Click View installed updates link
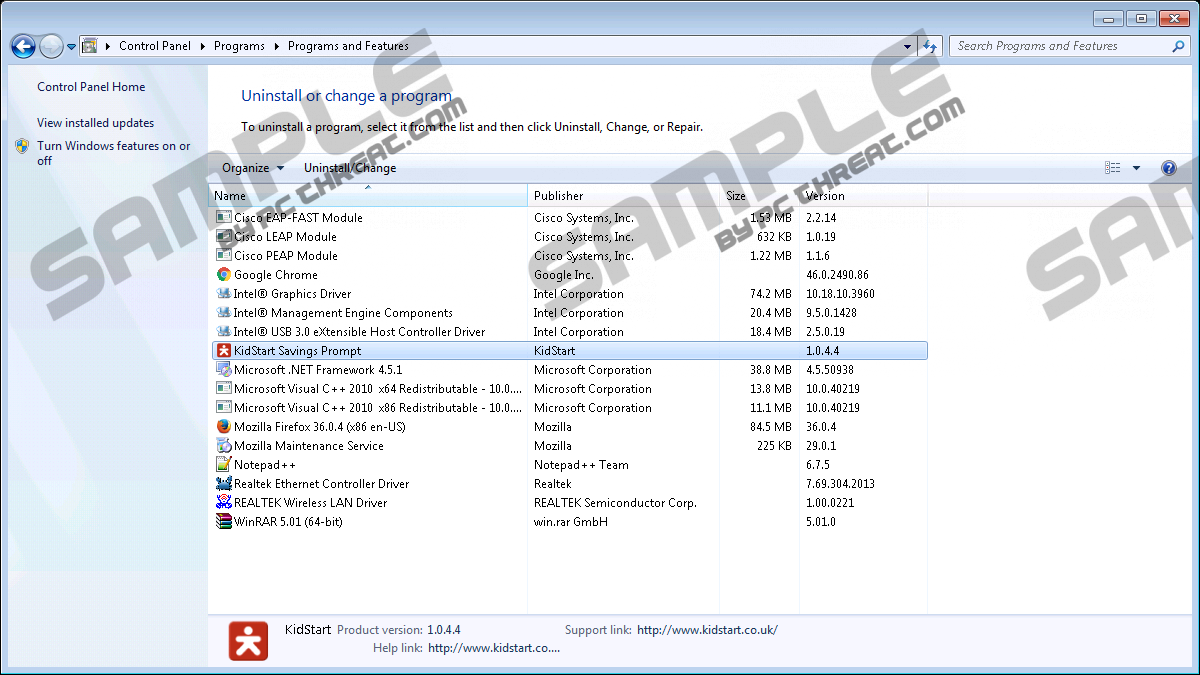This screenshot has height=675, width=1200. (x=95, y=123)
